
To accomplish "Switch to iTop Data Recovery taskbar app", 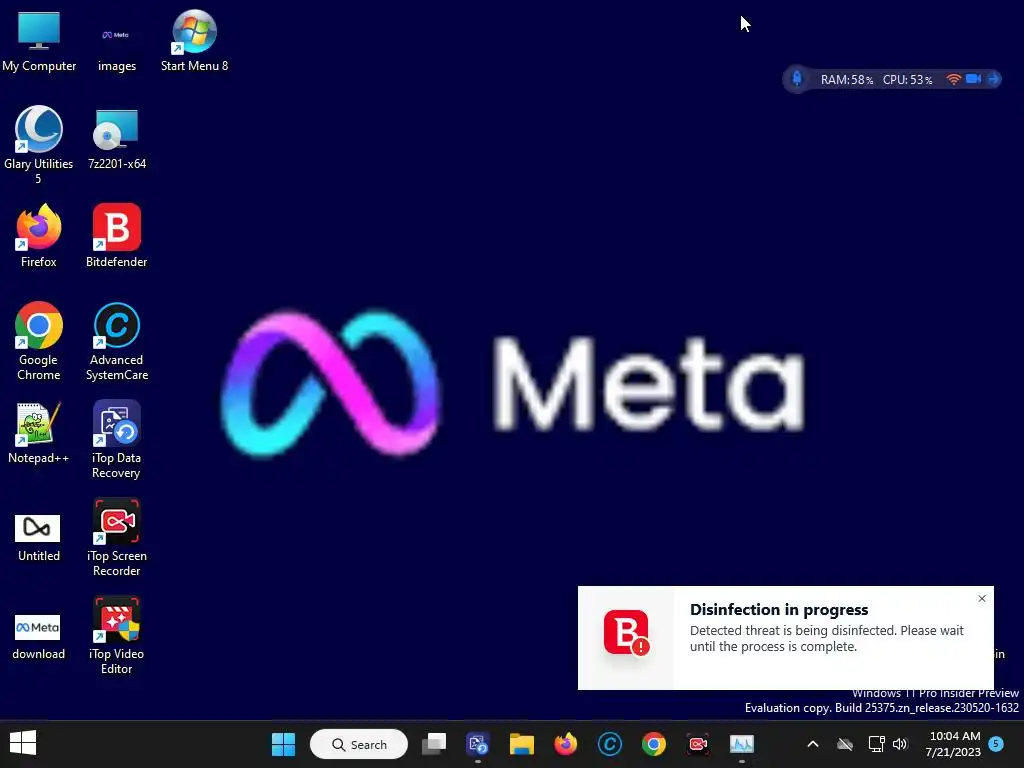I will pyautogui.click(x=477, y=744).
